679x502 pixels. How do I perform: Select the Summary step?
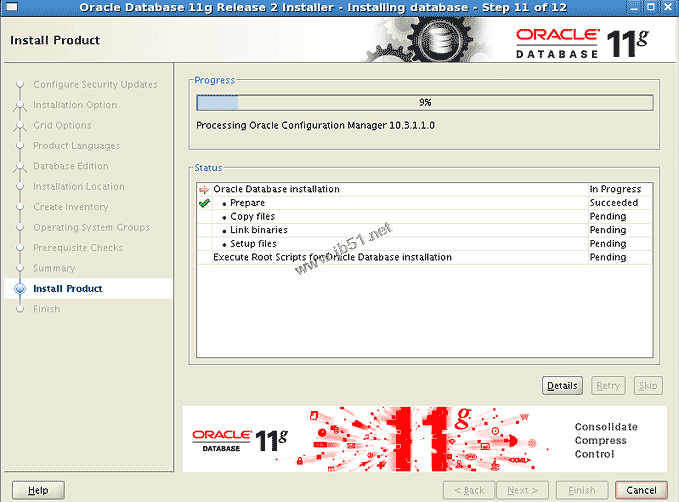point(54,268)
